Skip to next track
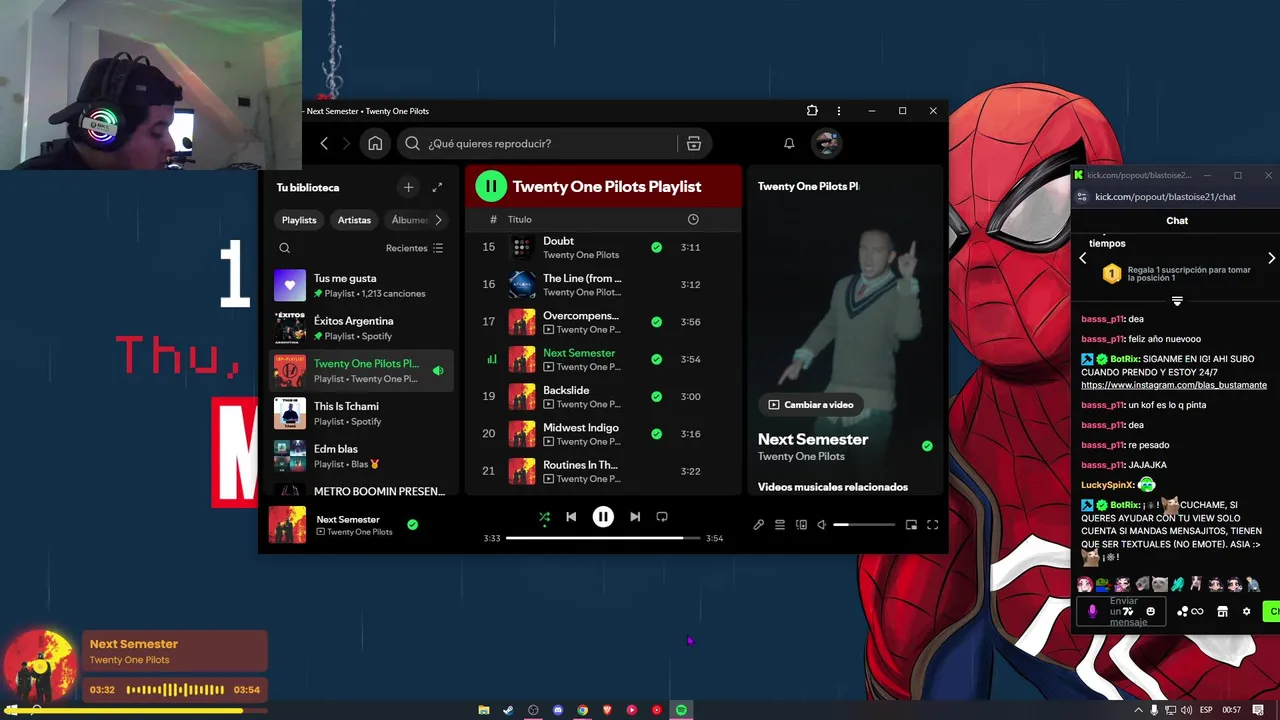 pyautogui.click(x=635, y=517)
